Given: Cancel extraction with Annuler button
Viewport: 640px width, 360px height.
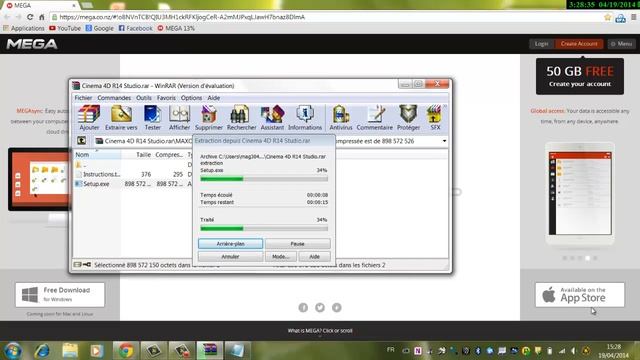Looking at the screenshot, I should pos(230,256).
